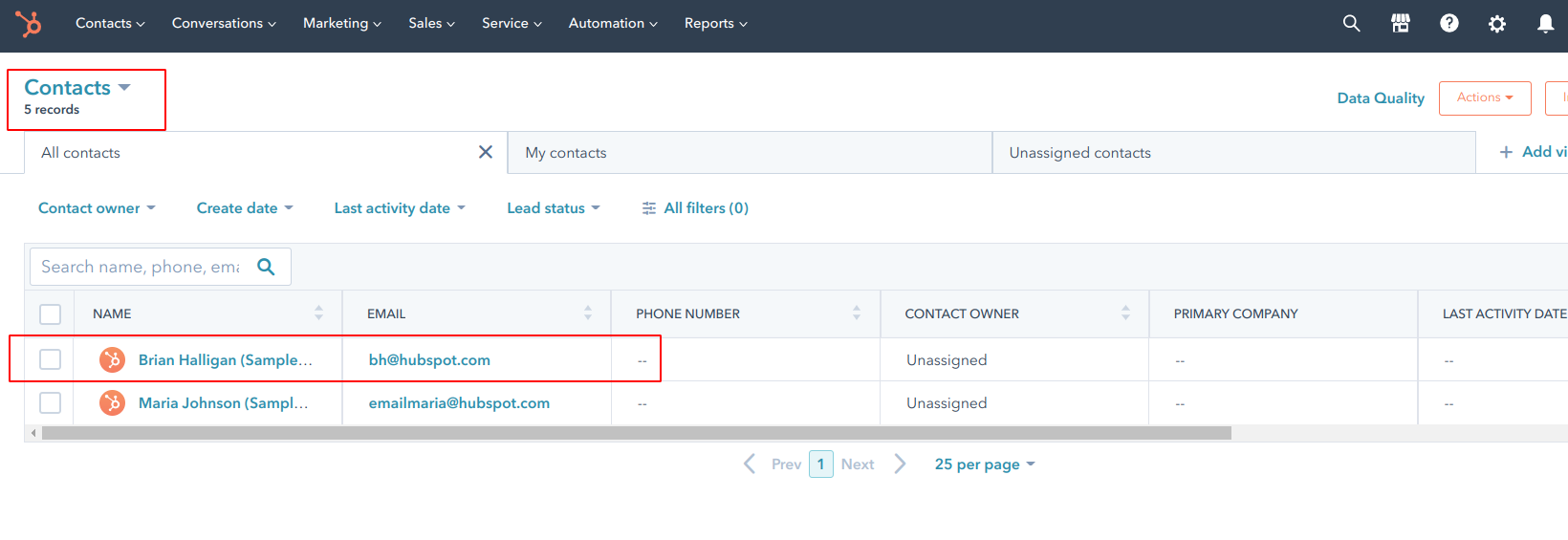Click the emailmaria@hubspot.com email link

click(459, 402)
